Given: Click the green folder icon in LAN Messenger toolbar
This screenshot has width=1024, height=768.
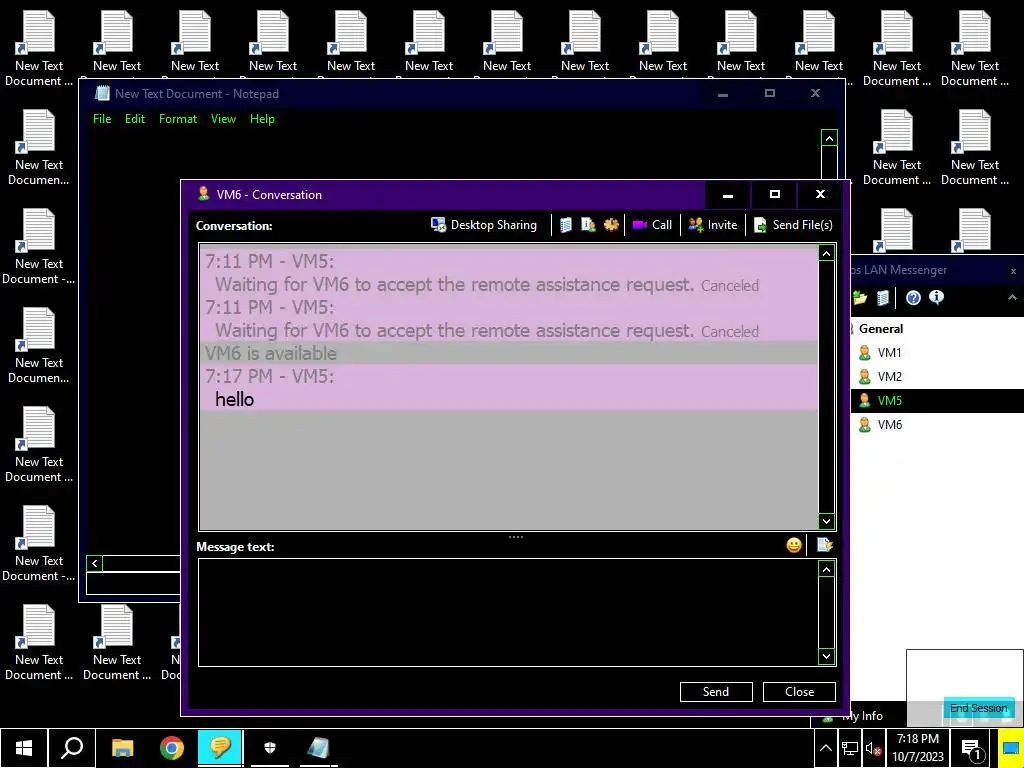Looking at the screenshot, I should 859,298.
